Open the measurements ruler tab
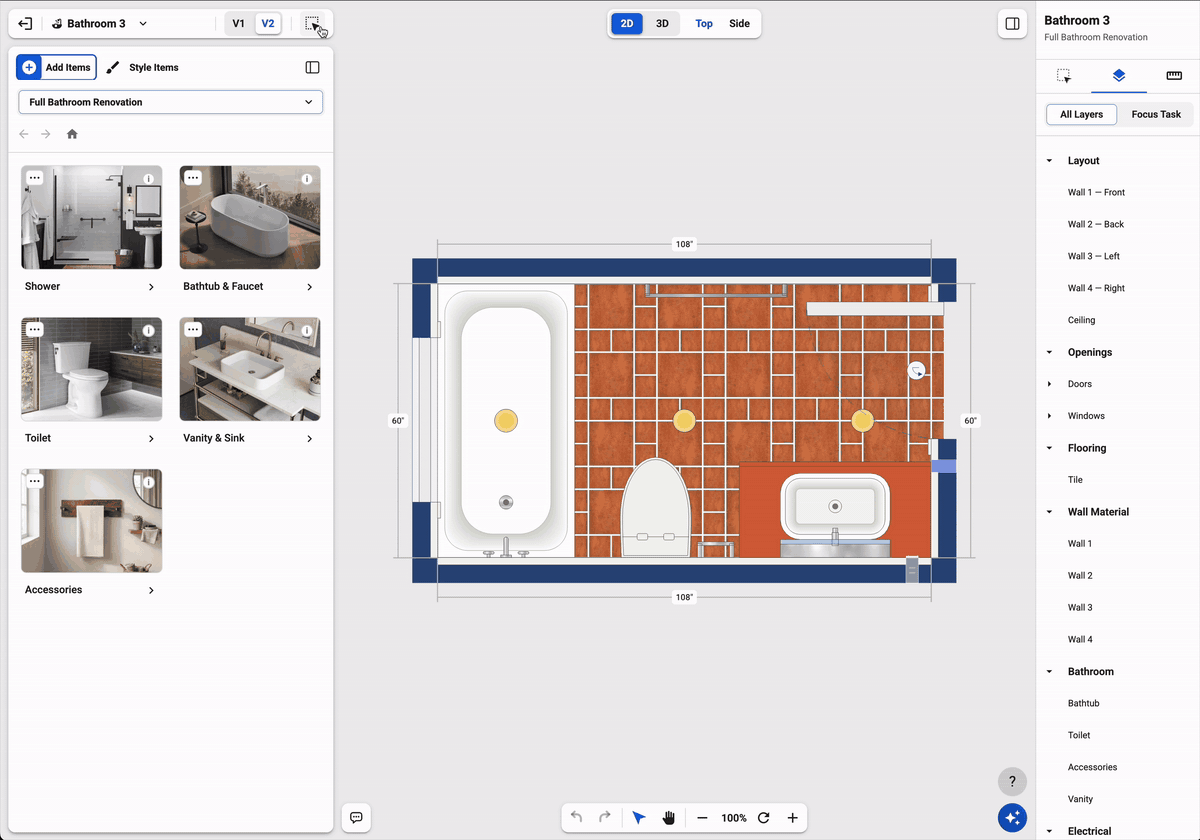The image size is (1200, 840). coord(1174,76)
